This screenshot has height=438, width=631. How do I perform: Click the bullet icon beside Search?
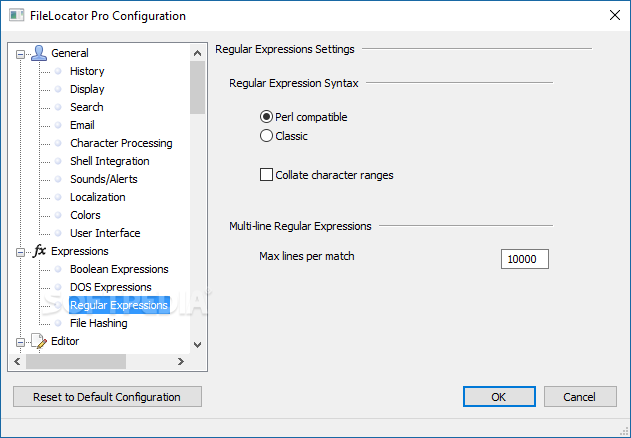point(58,107)
